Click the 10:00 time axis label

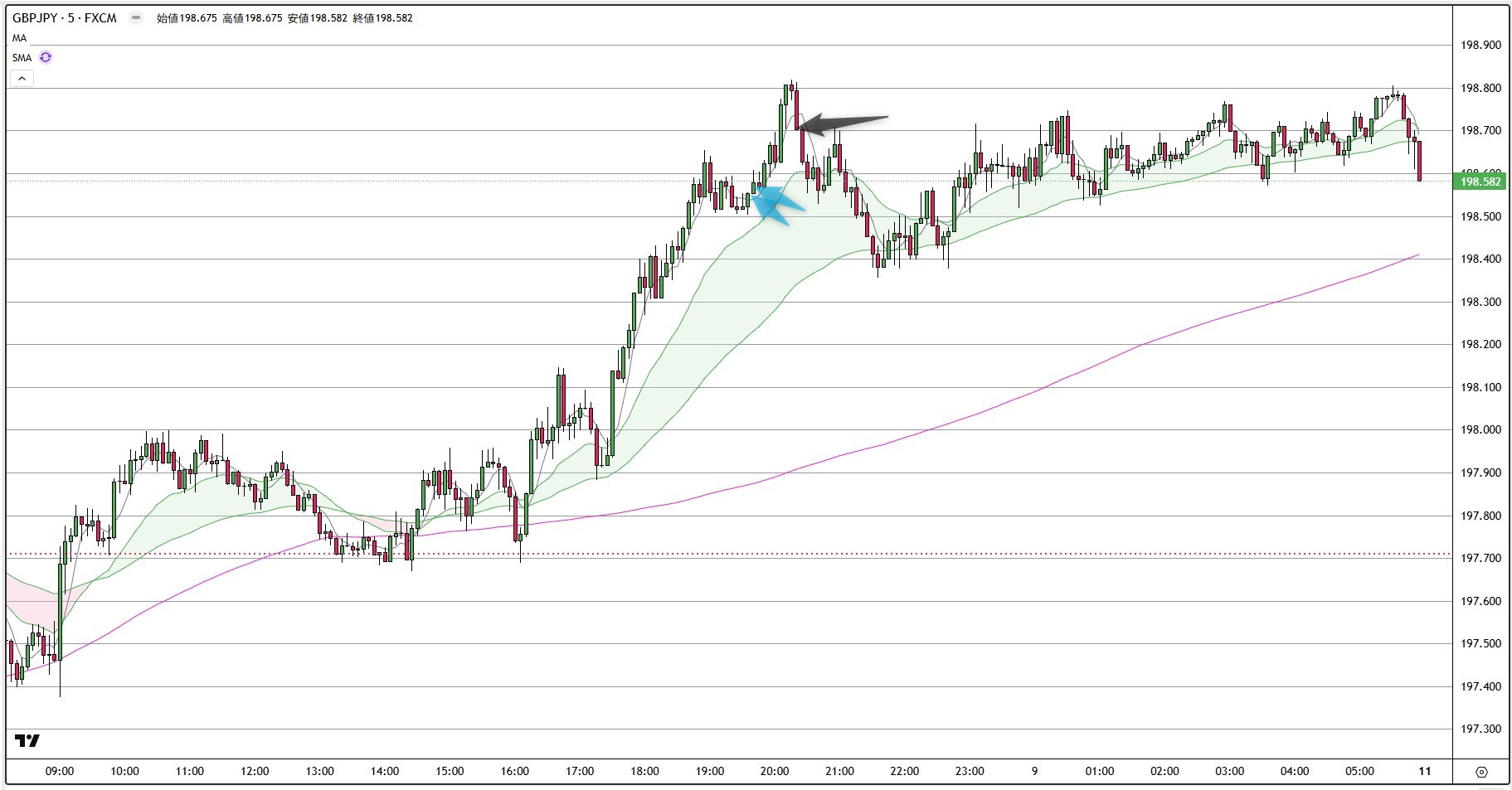coord(124,771)
